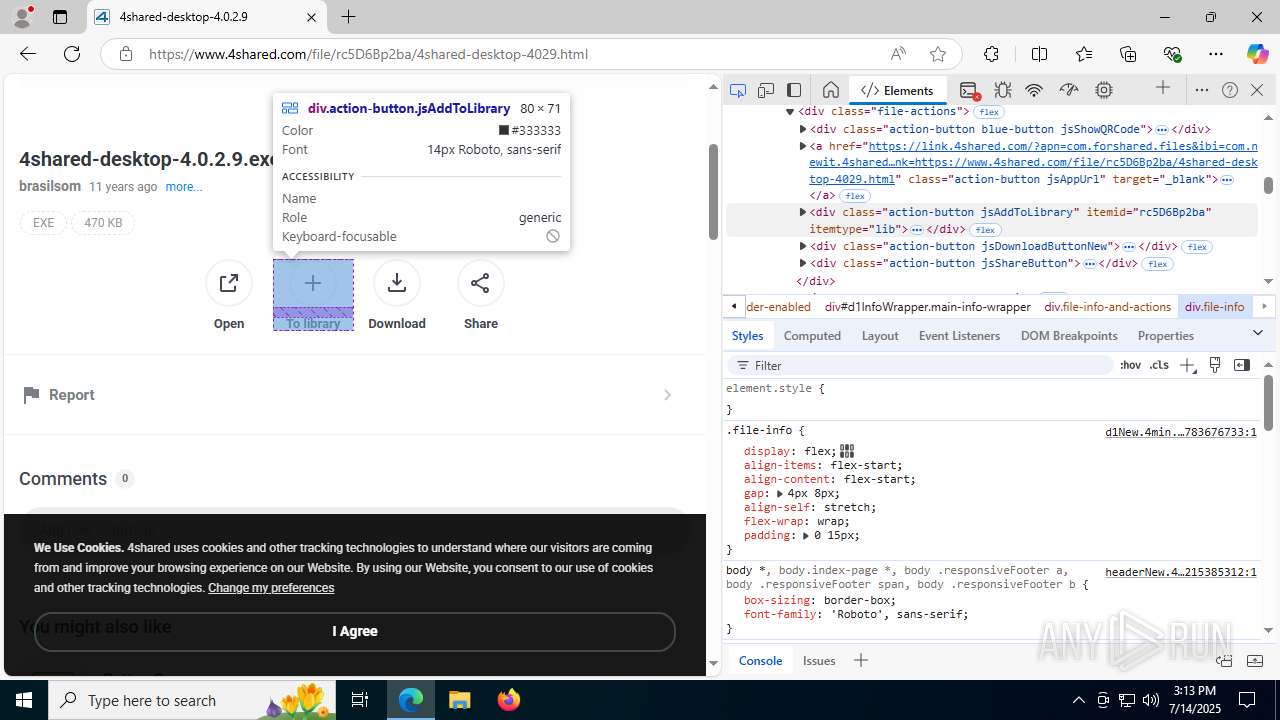Click the new style rule plus icon
The height and width of the screenshot is (720, 1280).
pos(1187,365)
